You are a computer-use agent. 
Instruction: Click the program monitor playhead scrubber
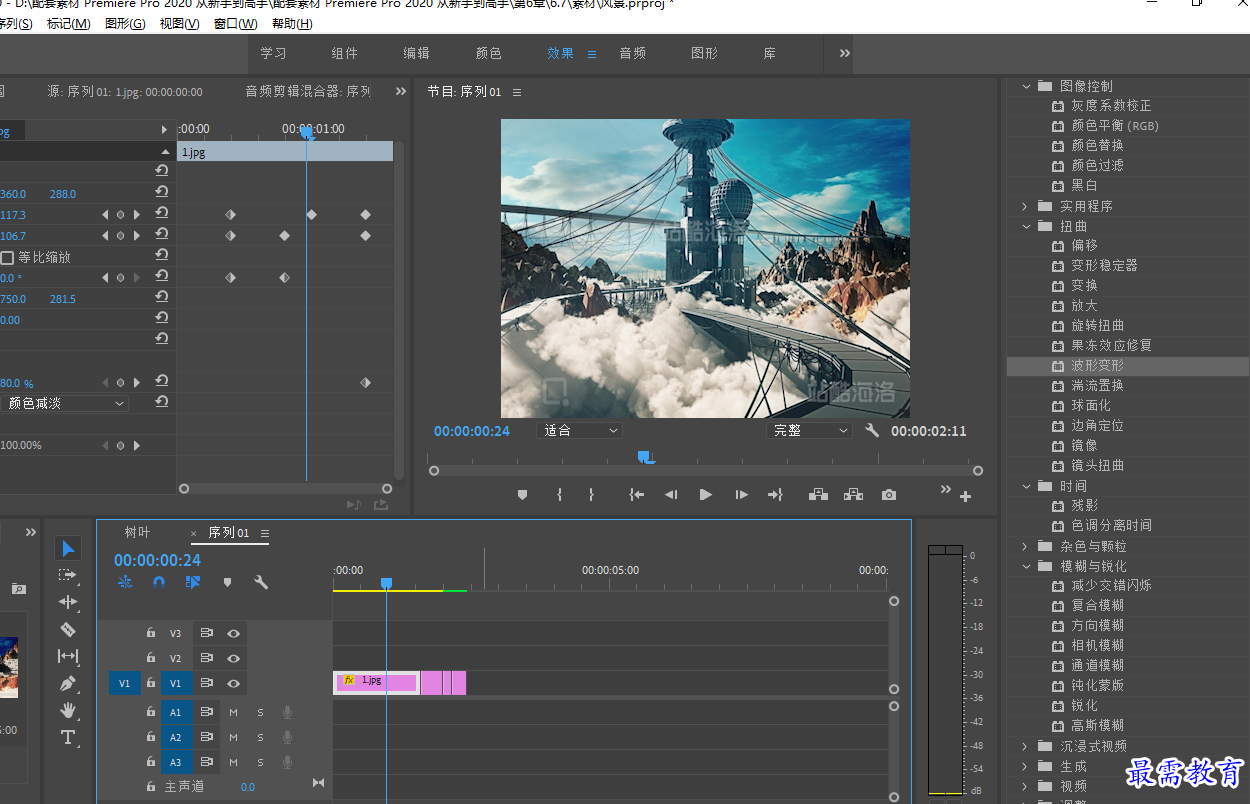tap(646, 457)
